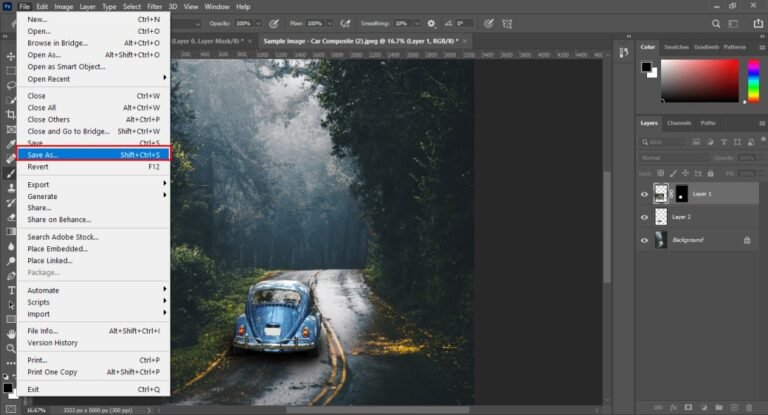Select the Clone Stamp tool
The width and height of the screenshot is (768, 415).
click(11, 188)
